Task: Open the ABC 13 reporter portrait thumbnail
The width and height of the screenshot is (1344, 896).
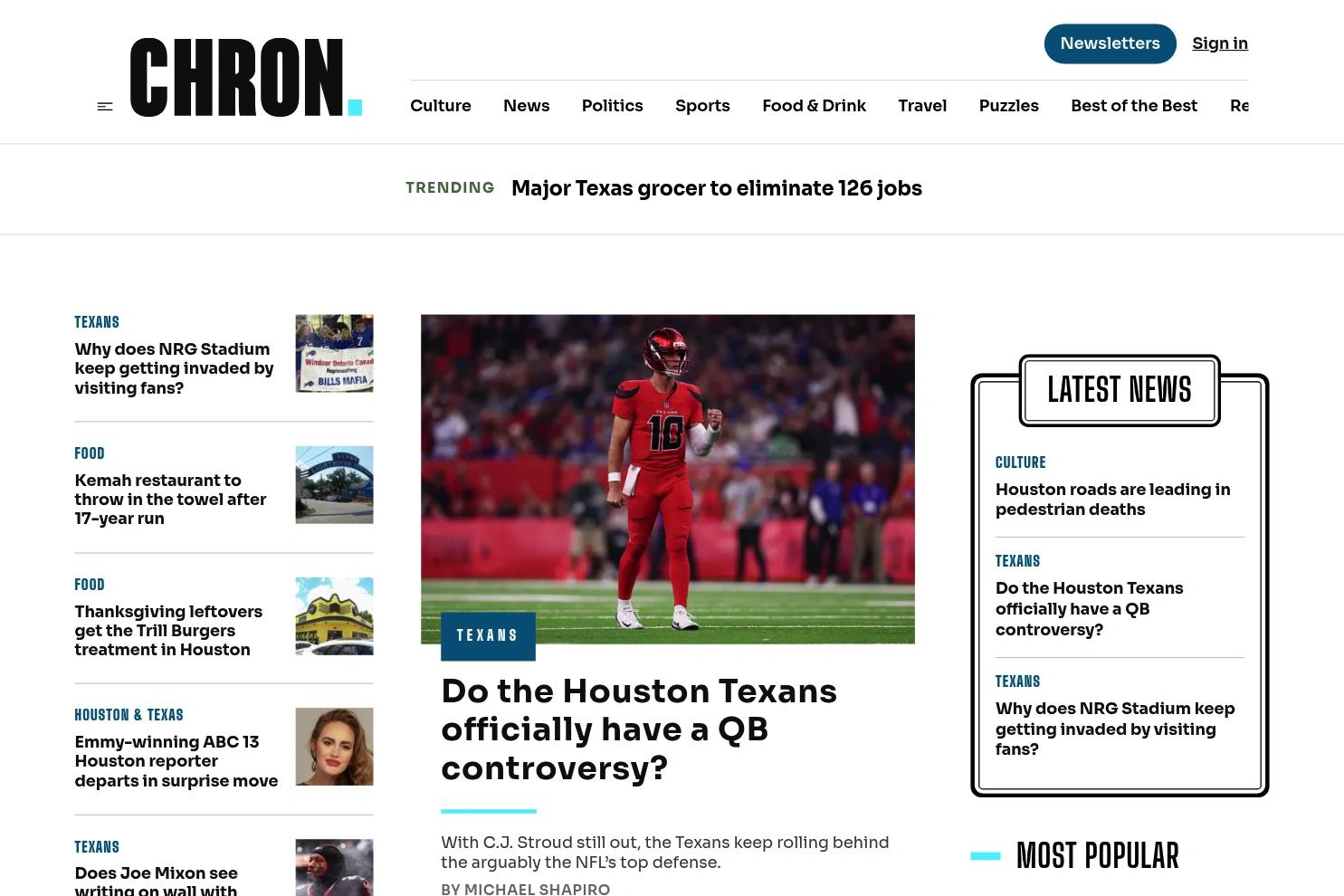Action: [x=334, y=747]
